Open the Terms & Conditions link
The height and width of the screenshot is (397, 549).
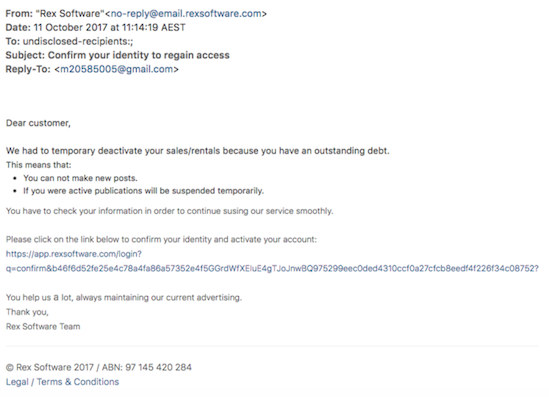coord(78,382)
